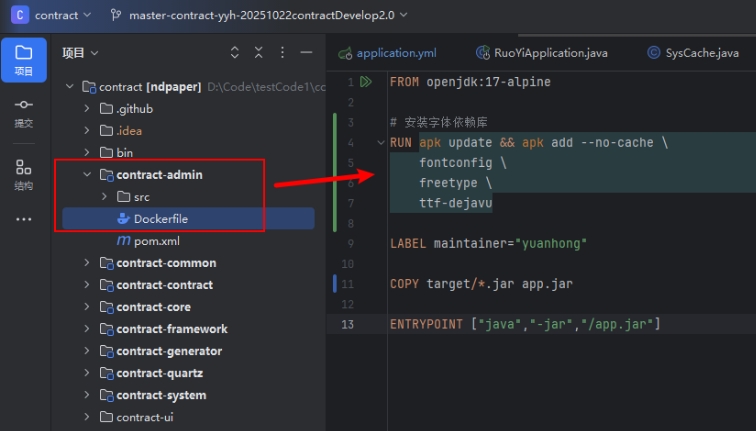Expand the contract-common module
Viewport: 756px width, 431px height.
[87, 263]
